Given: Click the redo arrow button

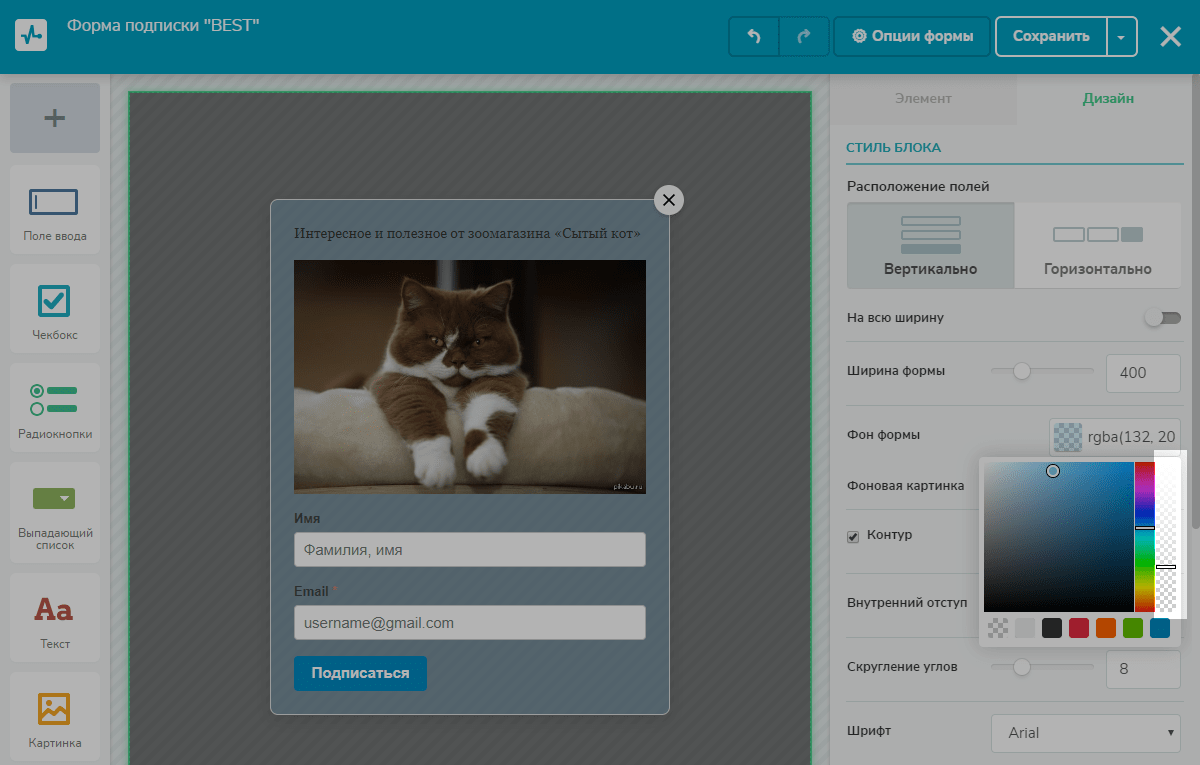Looking at the screenshot, I should pyautogui.click(x=804, y=37).
